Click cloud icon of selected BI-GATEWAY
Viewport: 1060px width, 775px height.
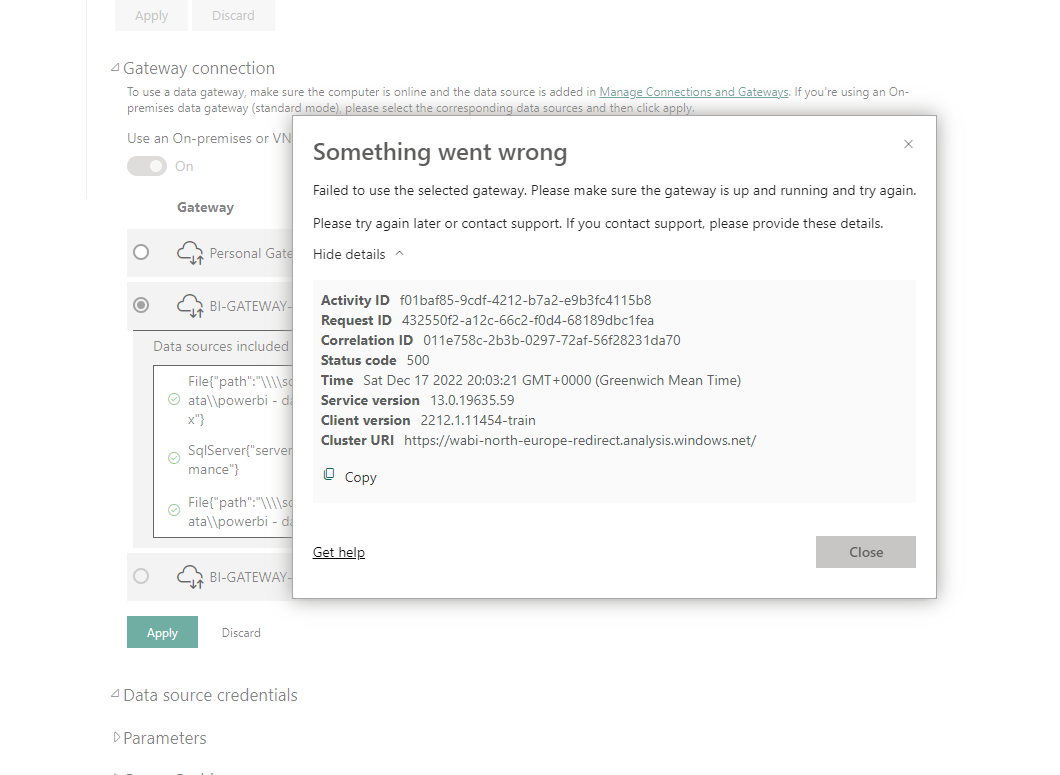(190, 306)
